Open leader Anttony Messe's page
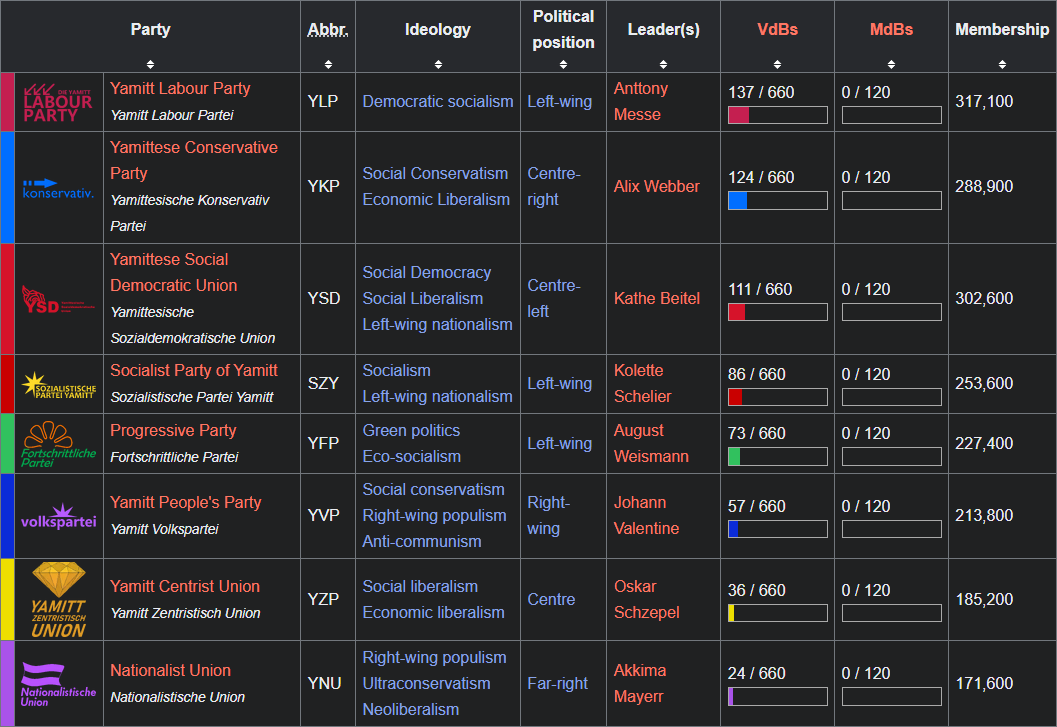The width and height of the screenshot is (1057, 727). click(640, 101)
